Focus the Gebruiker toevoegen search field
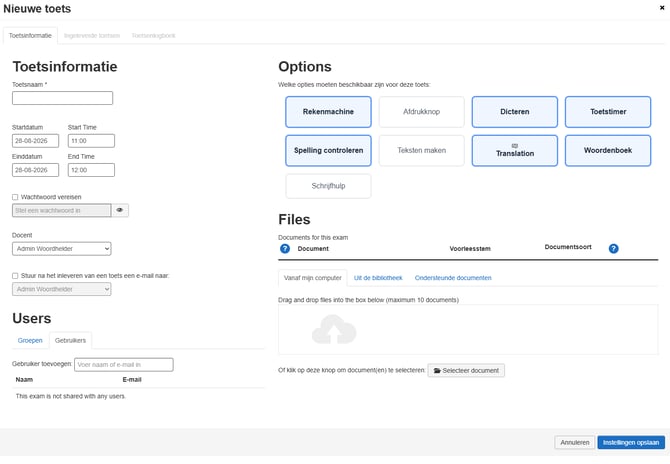The image size is (670, 464). [124, 364]
